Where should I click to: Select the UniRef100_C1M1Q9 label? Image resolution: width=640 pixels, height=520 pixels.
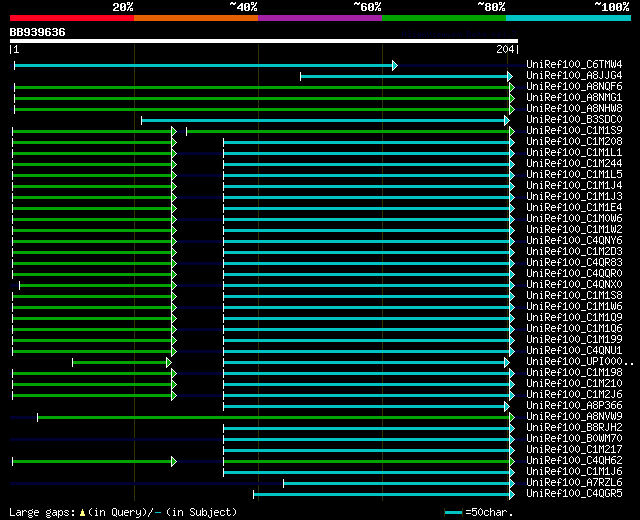(574, 318)
